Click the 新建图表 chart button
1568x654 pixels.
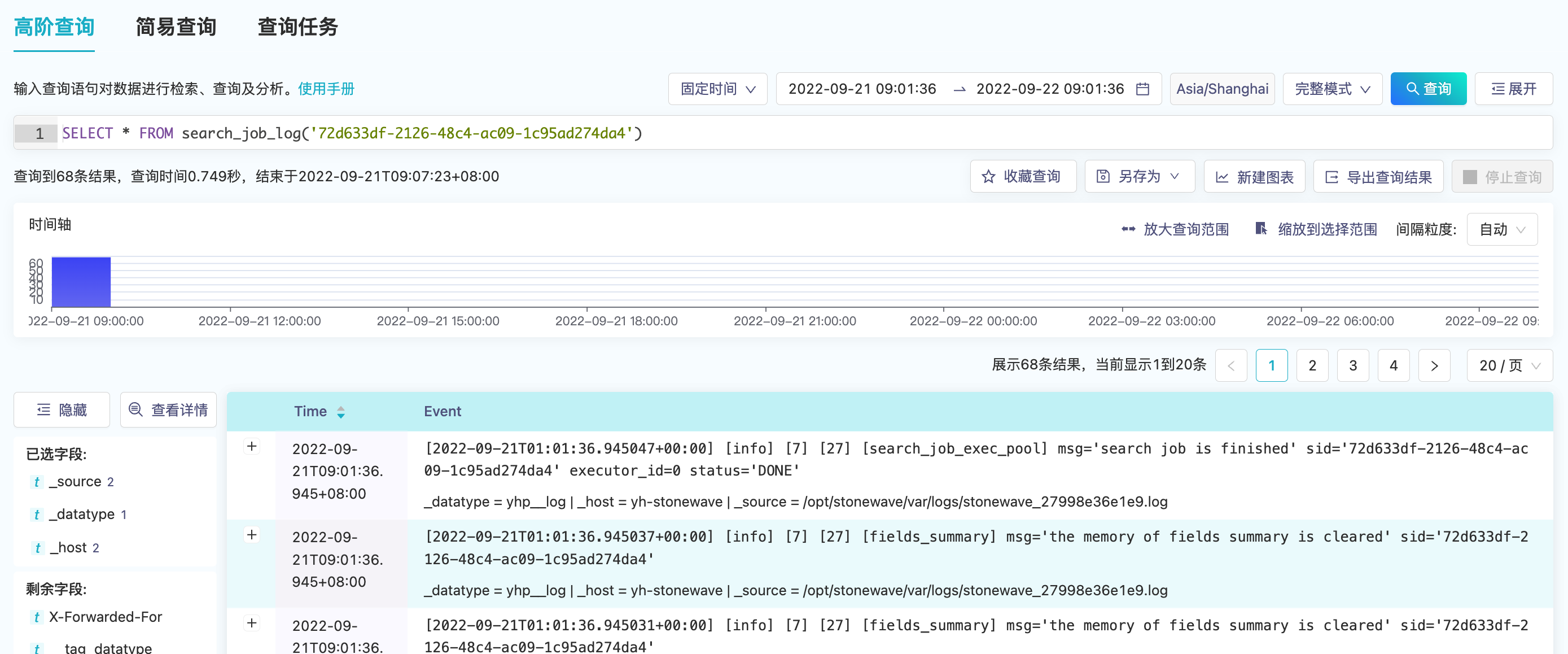tap(1254, 177)
